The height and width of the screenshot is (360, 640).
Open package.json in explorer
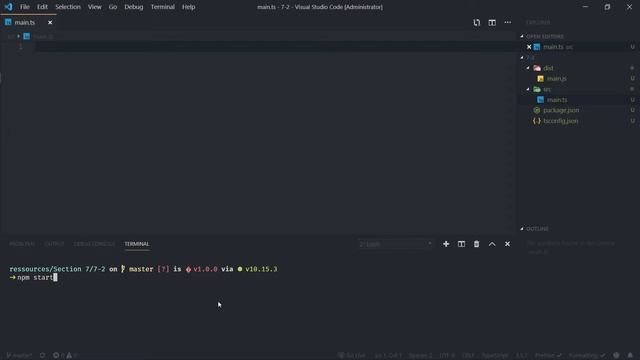coord(561,110)
